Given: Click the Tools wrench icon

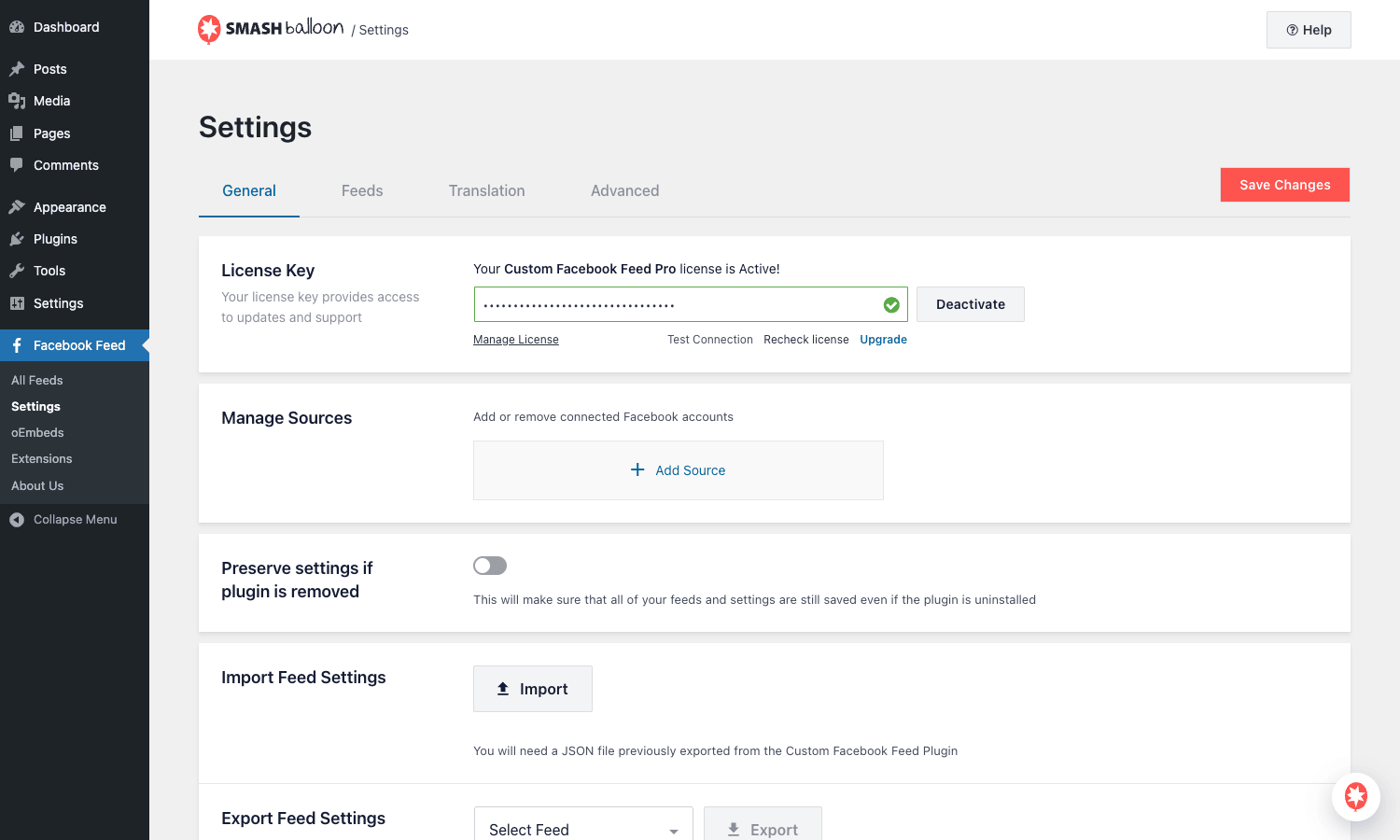Looking at the screenshot, I should (x=17, y=271).
